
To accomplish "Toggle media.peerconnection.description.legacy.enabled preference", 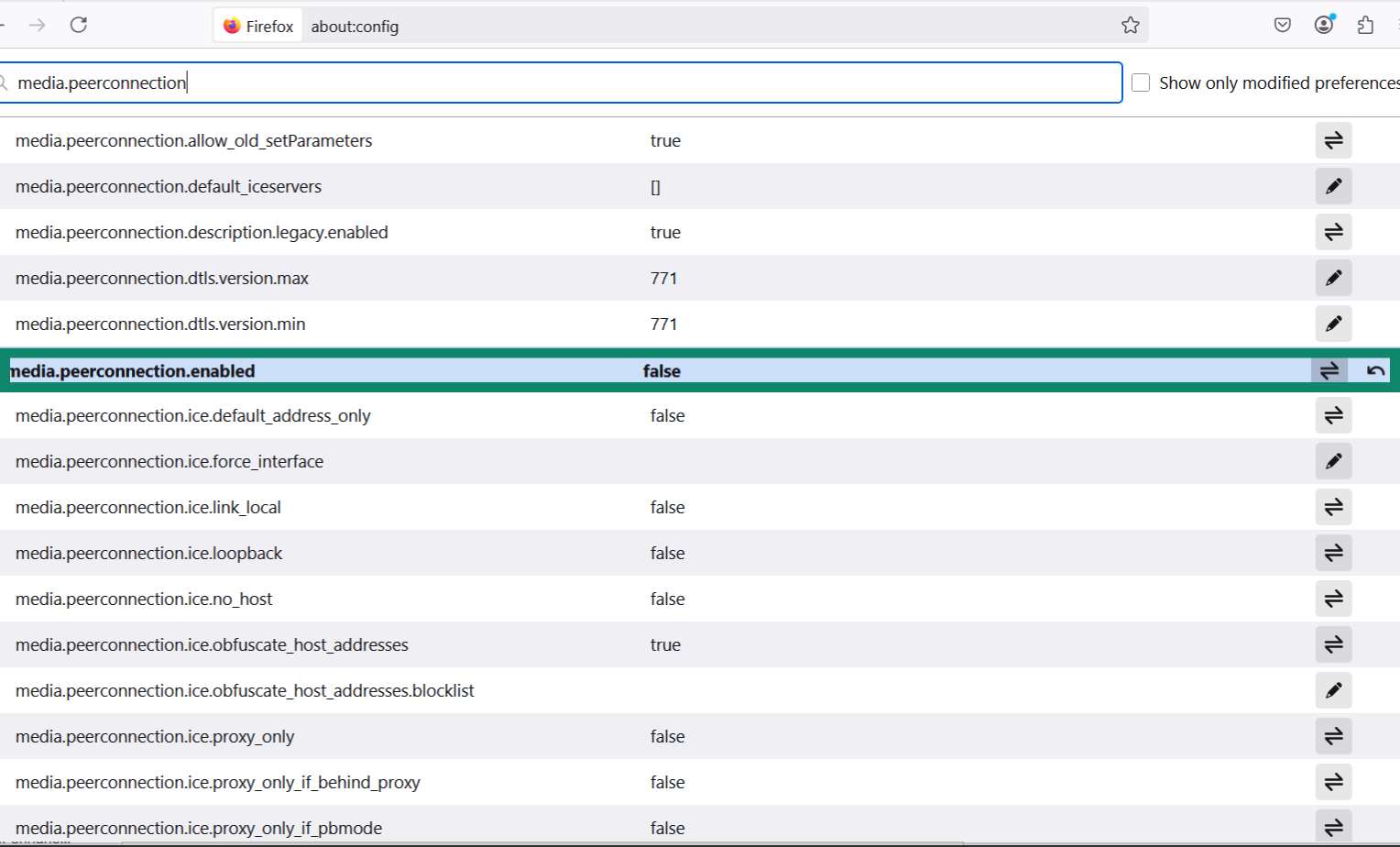I will [x=1333, y=232].
